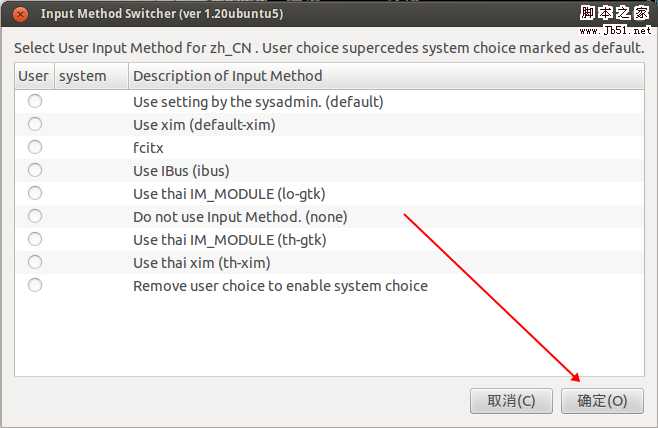Click "Remove user choice to enable system choice" text
The image size is (658, 428).
pos(280,285)
